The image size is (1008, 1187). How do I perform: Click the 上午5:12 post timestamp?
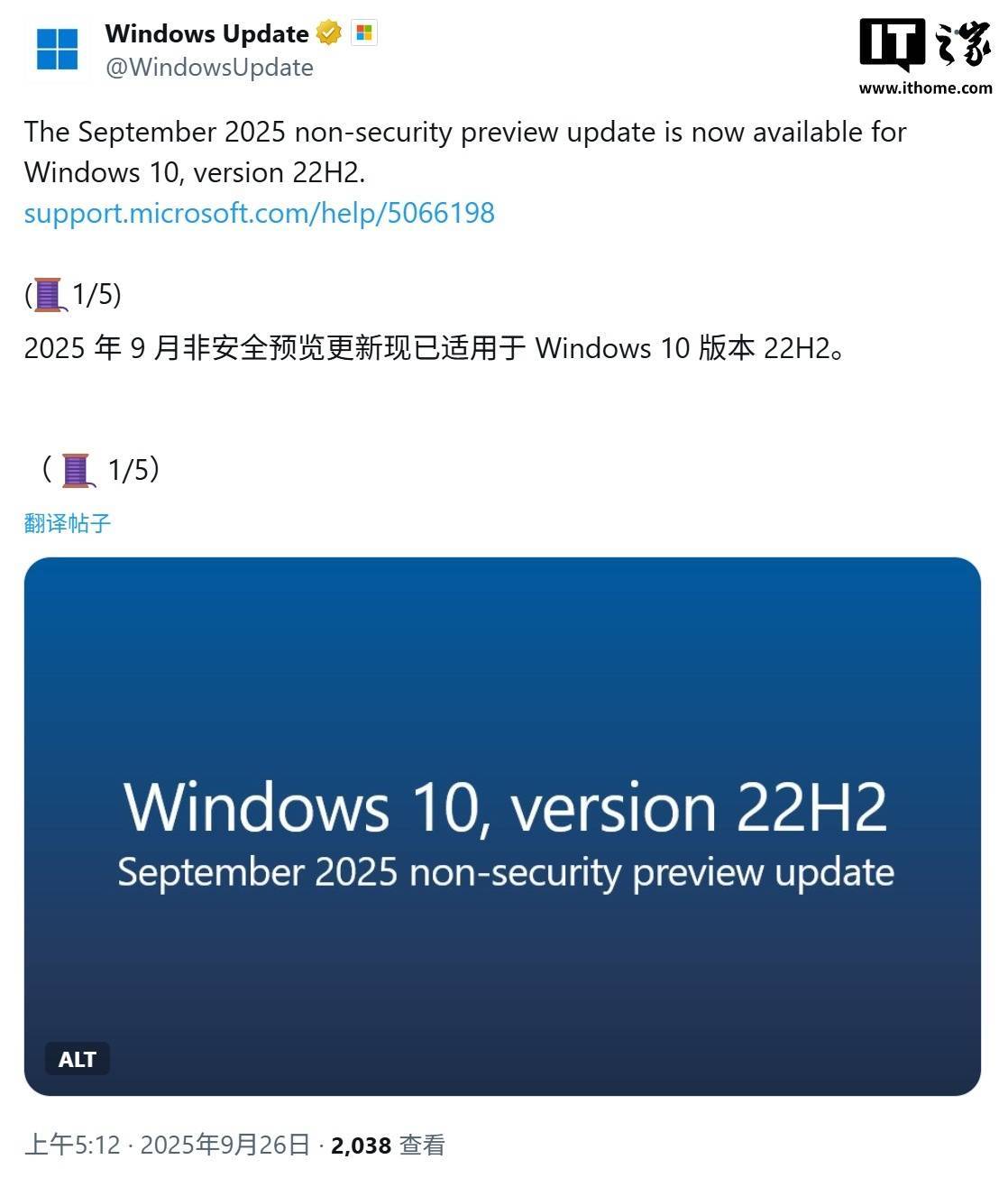72,1146
